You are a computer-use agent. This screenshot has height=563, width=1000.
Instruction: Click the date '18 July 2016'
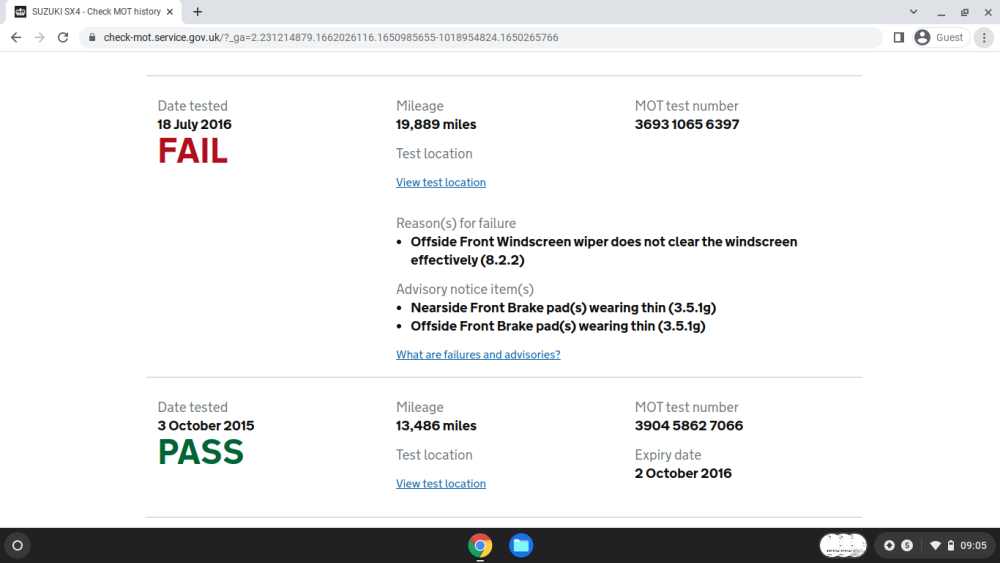tap(195, 124)
